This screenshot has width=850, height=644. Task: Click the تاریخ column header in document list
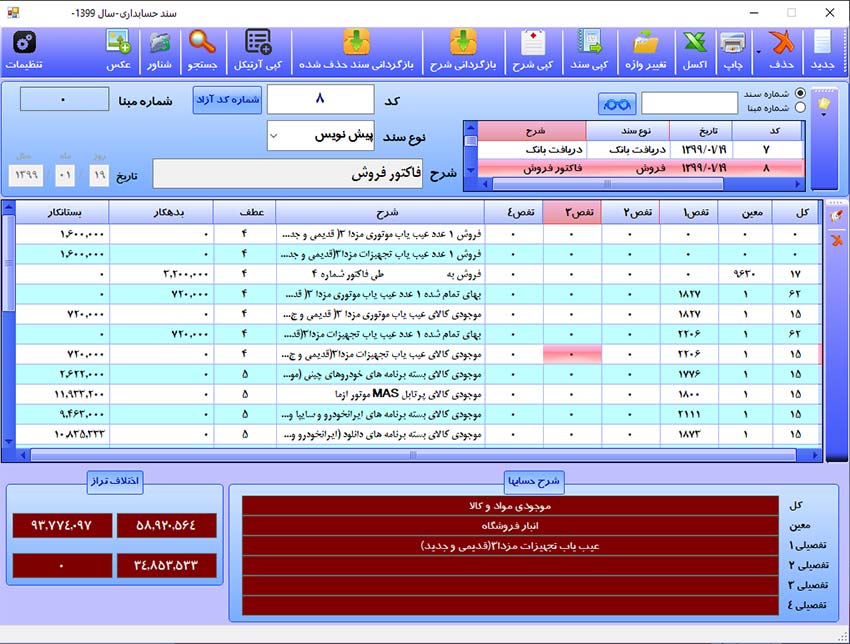(700, 131)
